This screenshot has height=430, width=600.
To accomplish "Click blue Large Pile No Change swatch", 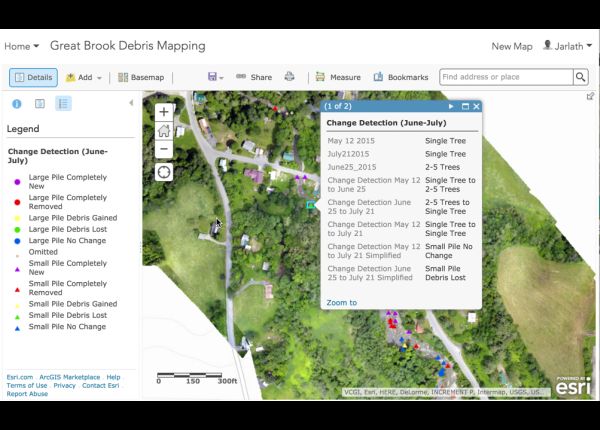I will coord(17,241).
